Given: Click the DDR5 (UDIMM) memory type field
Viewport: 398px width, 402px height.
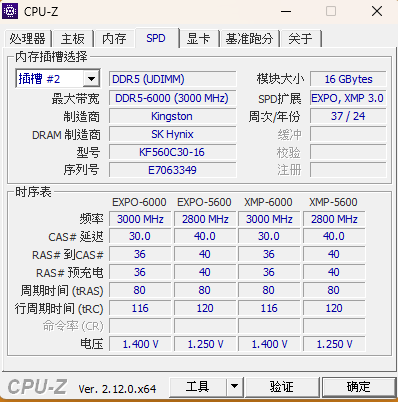Looking at the screenshot, I should point(173,79).
